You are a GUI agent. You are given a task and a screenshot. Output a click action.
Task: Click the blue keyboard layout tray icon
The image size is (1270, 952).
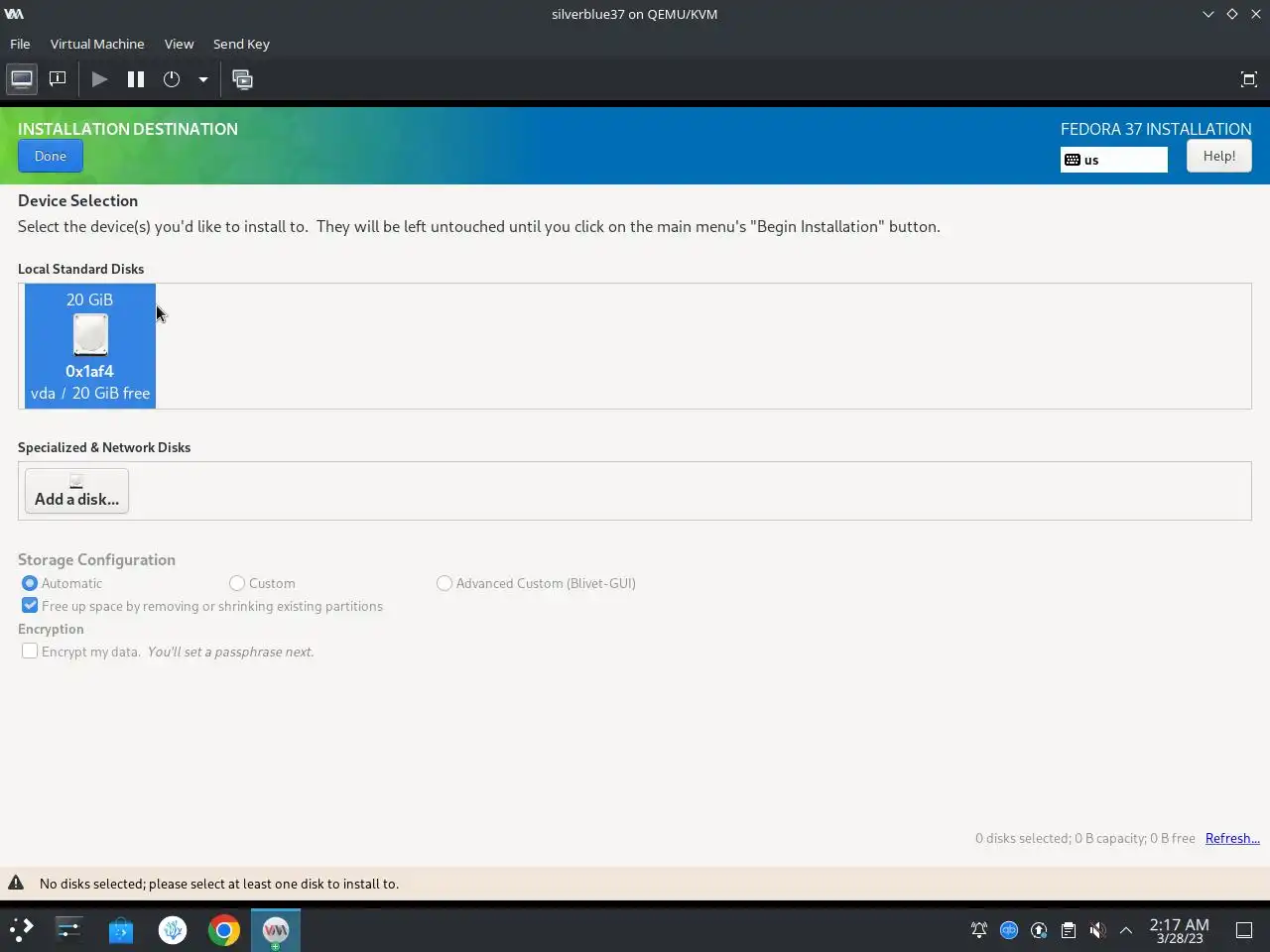pyautogui.click(x=1009, y=930)
